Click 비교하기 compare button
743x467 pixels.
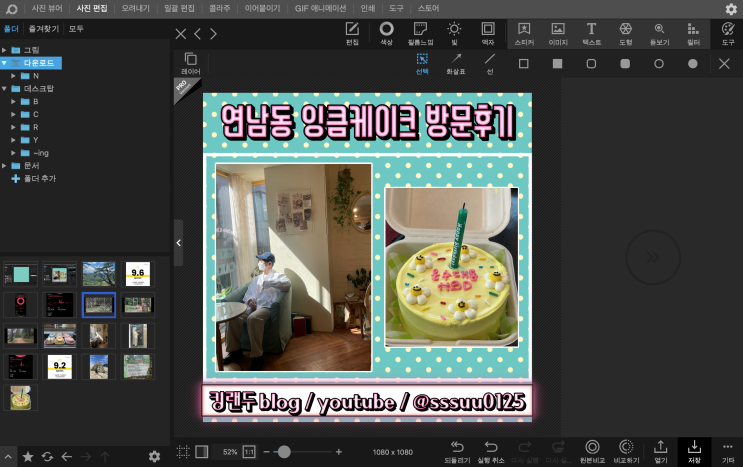pos(626,452)
